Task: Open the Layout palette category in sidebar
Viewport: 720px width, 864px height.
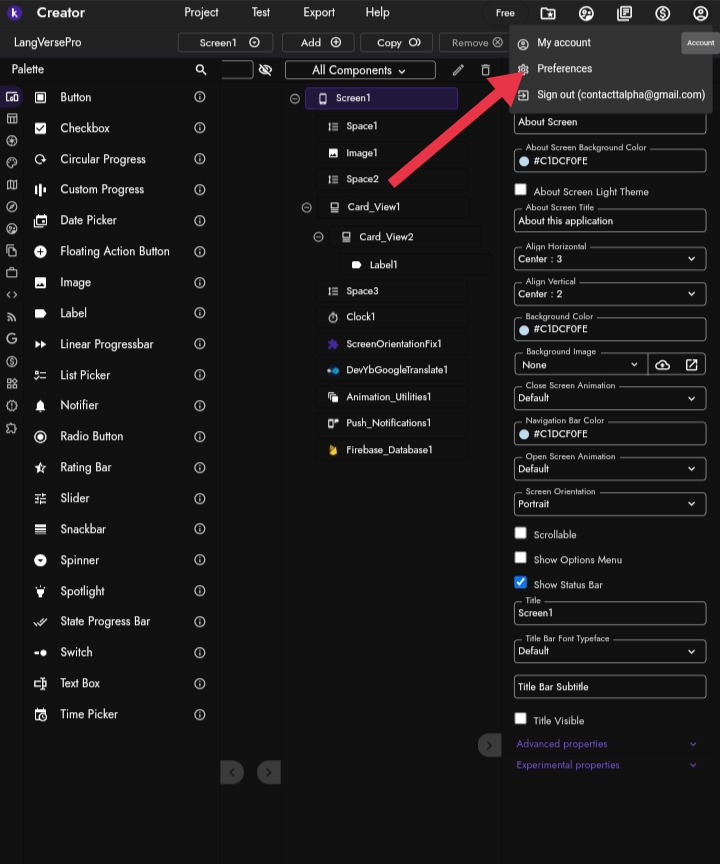Action: (x=10, y=119)
